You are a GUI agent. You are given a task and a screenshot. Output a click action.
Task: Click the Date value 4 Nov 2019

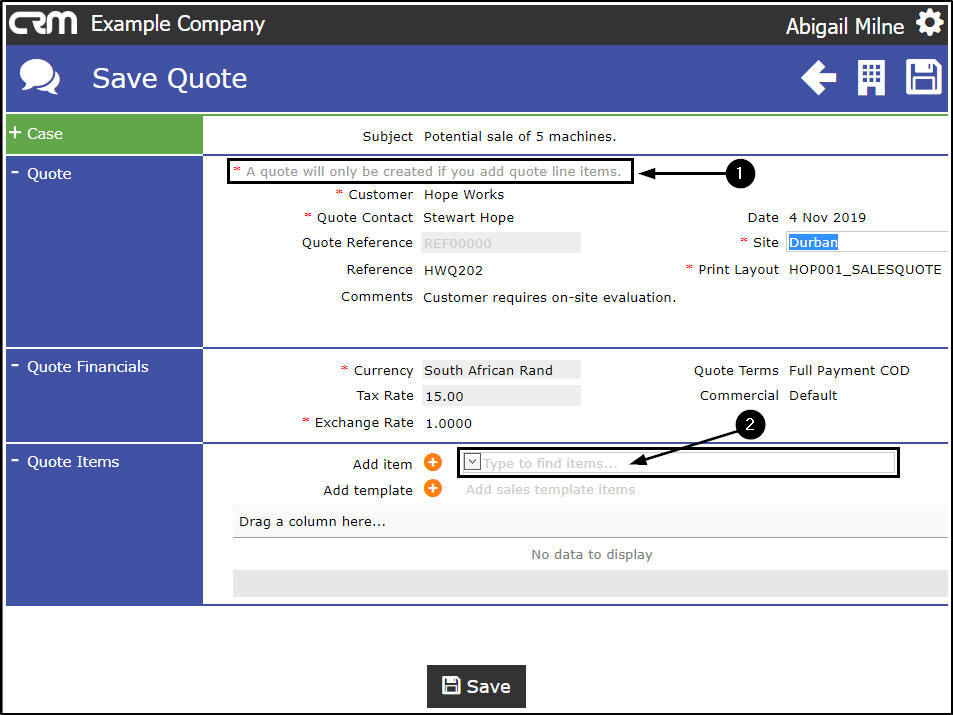[x=827, y=218]
